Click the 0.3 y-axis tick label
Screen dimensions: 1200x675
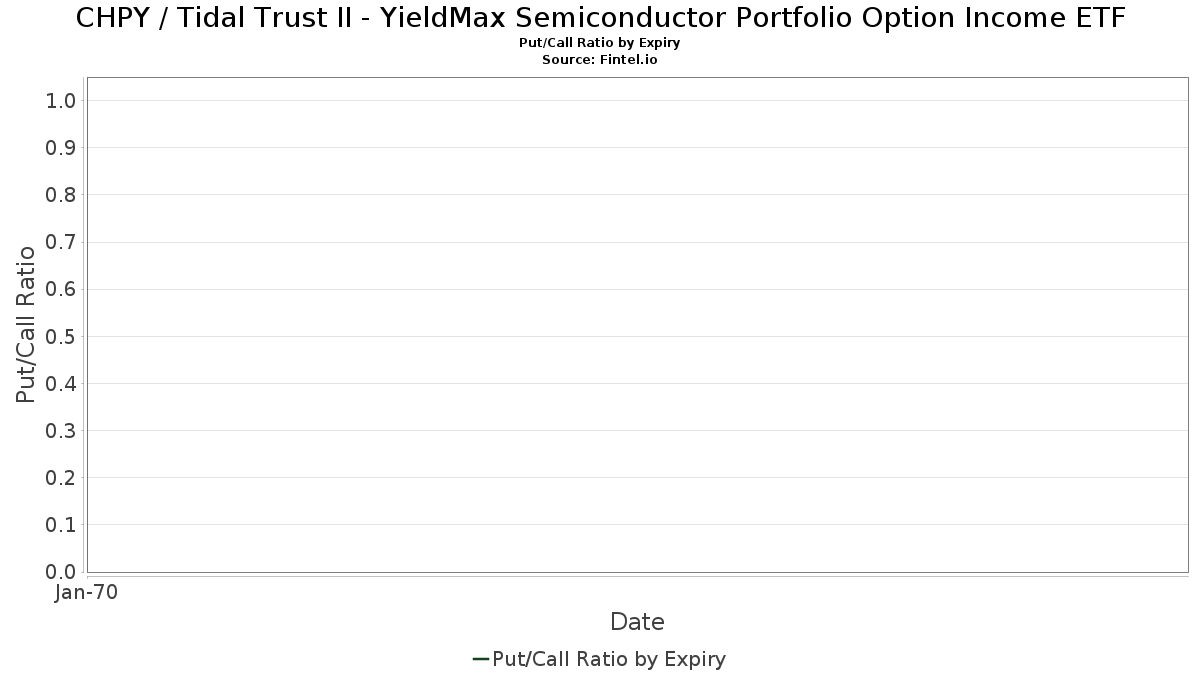(x=61, y=430)
